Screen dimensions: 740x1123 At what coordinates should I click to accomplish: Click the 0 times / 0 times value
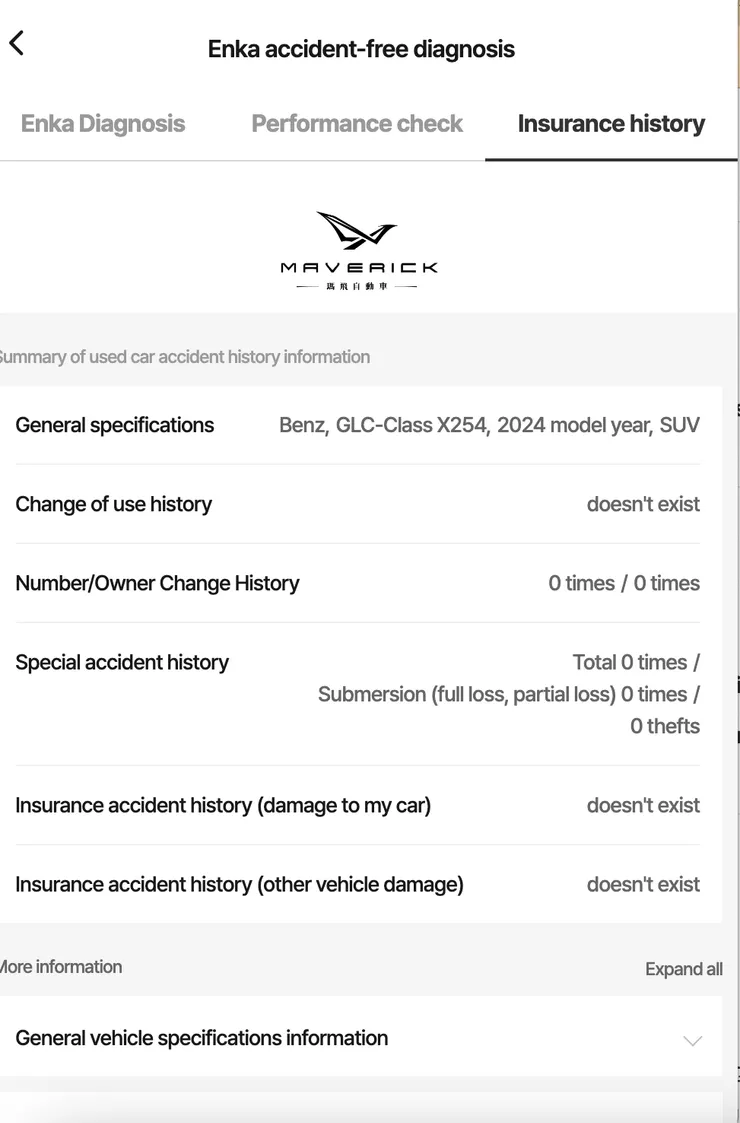coord(624,583)
